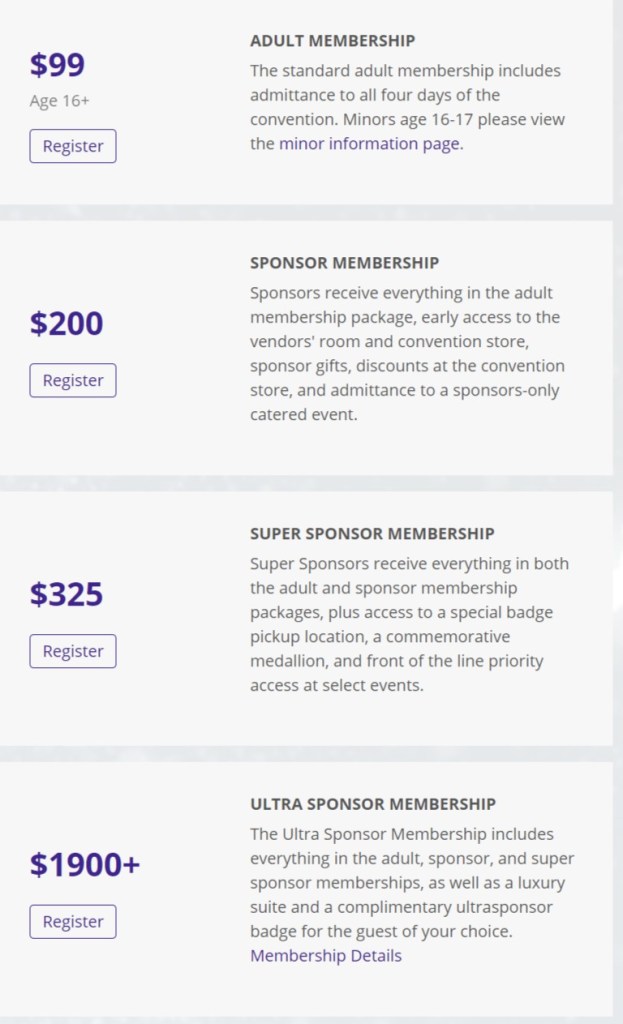Click the Ultra Sponsor description paragraph
The height and width of the screenshot is (1024, 623).
coord(411,882)
